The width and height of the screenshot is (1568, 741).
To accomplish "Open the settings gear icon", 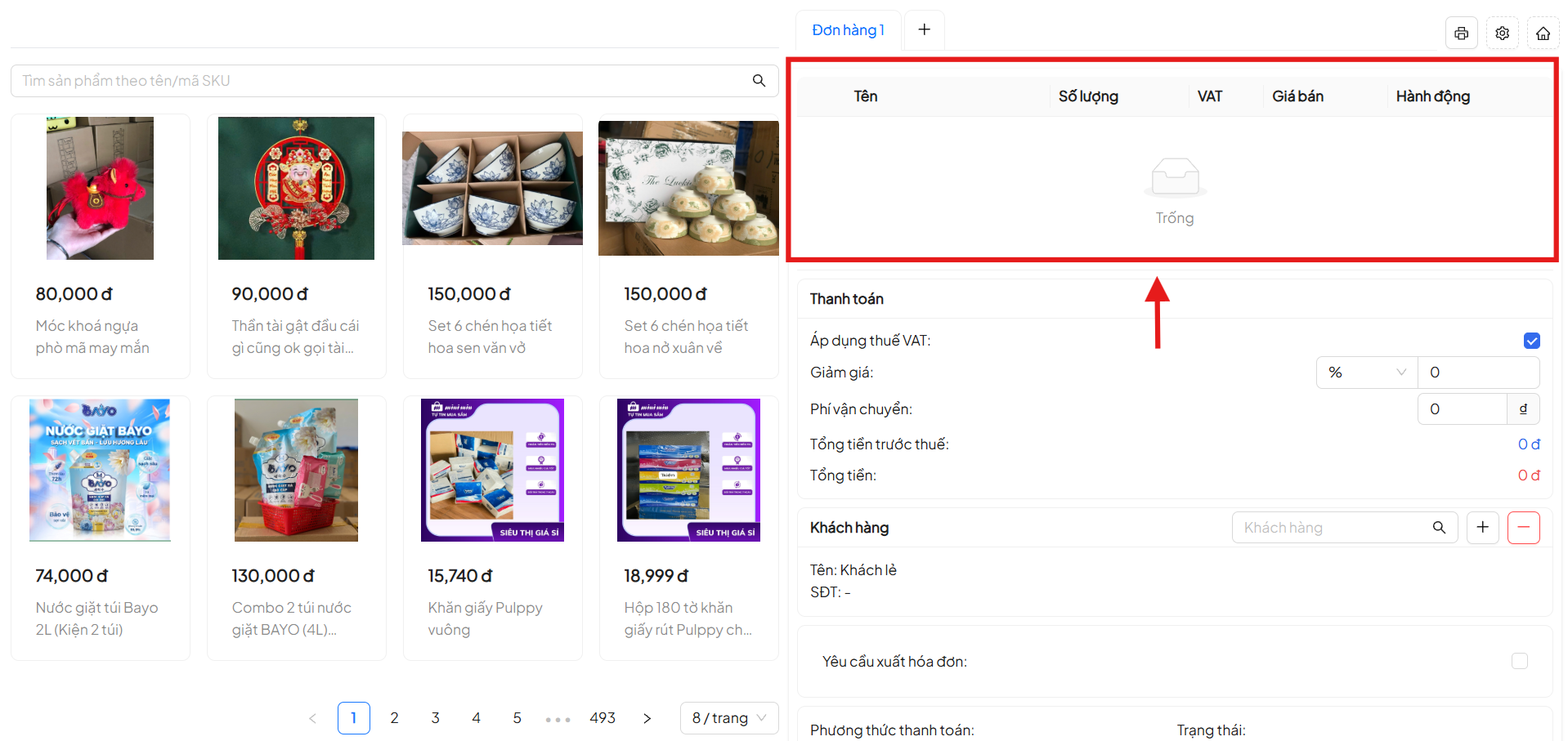I will coord(1502,33).
